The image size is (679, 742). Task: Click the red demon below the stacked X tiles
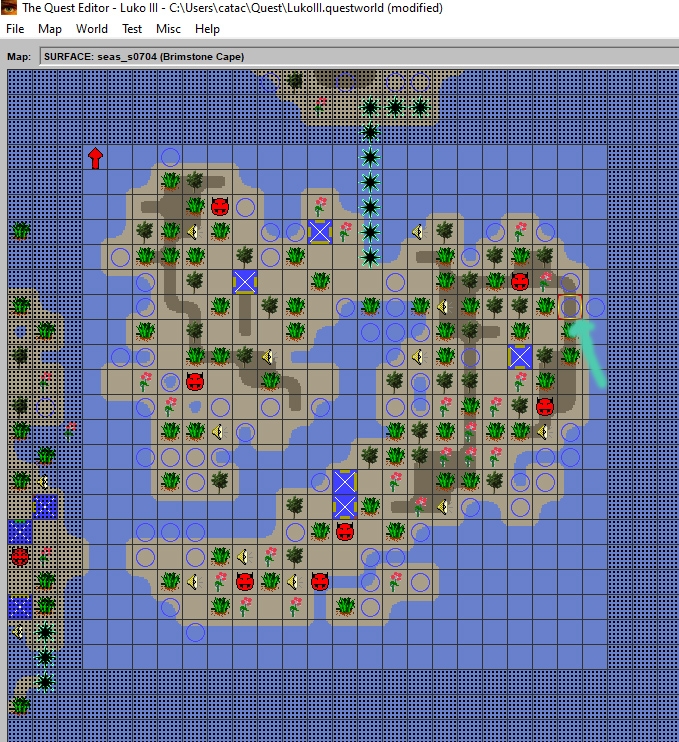(x=345, y=531)
